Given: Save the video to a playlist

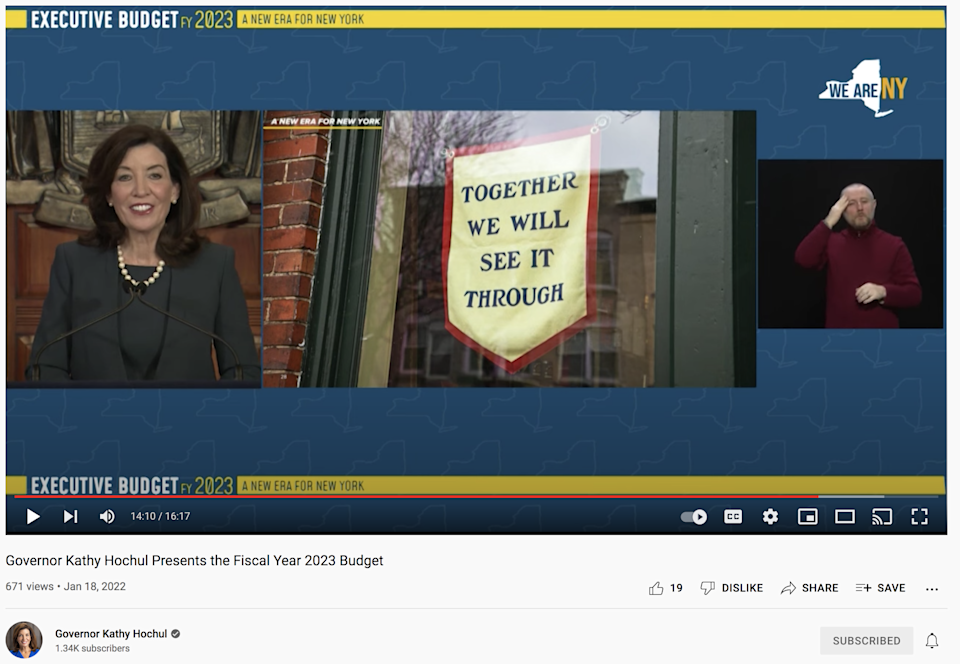Looking at the screenshot, I should (x=880, y=588).
